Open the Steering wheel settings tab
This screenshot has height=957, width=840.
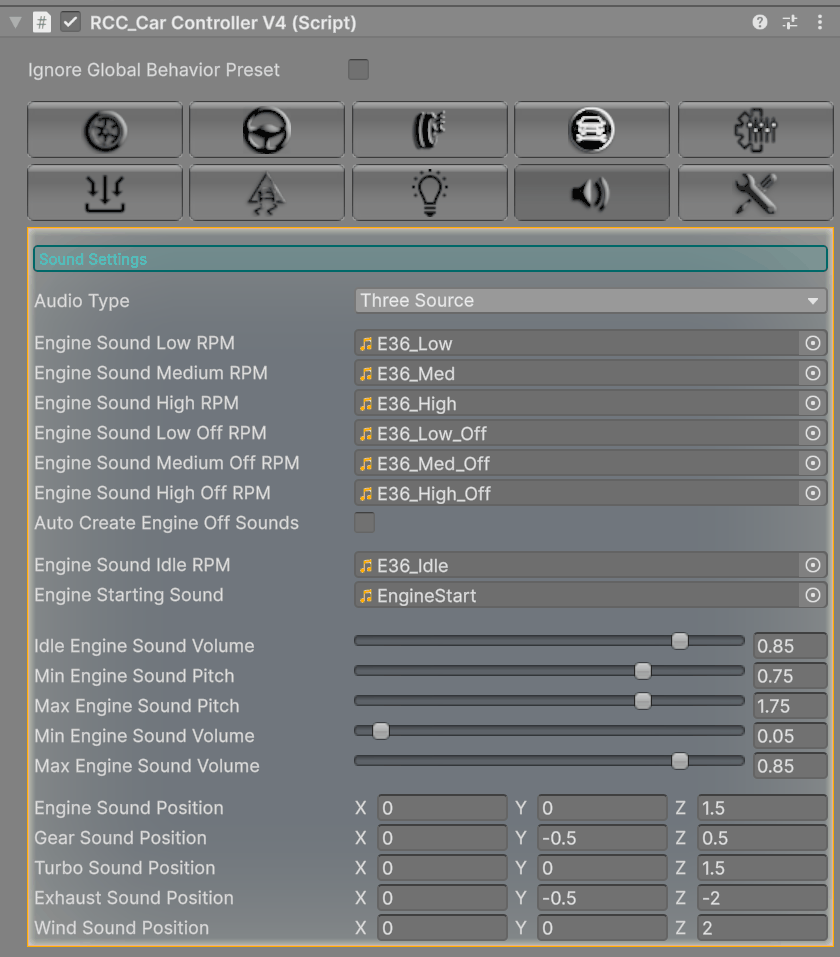(x=267, y=130)
